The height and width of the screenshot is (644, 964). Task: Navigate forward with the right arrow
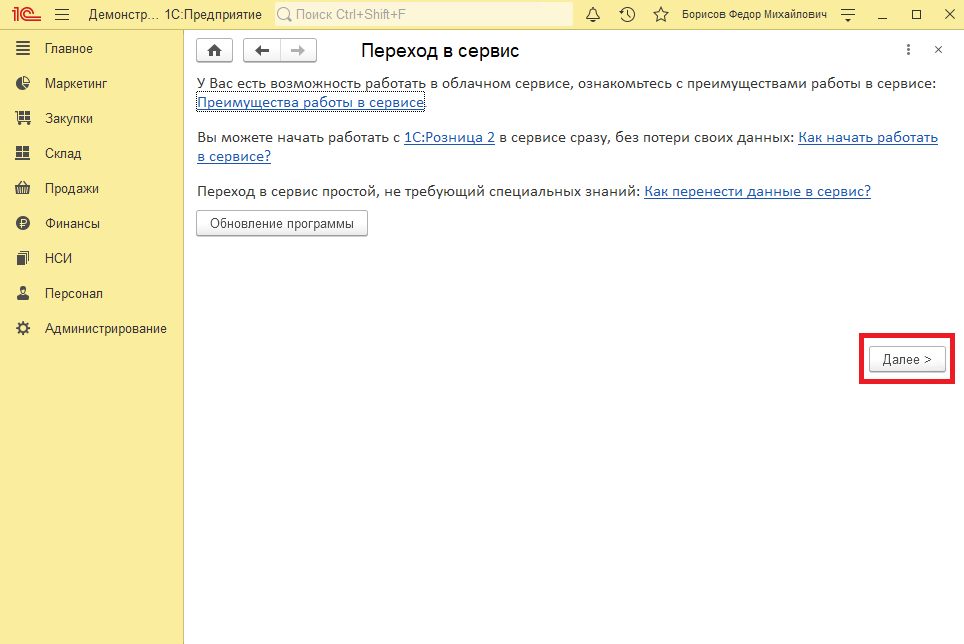point(298,50)
